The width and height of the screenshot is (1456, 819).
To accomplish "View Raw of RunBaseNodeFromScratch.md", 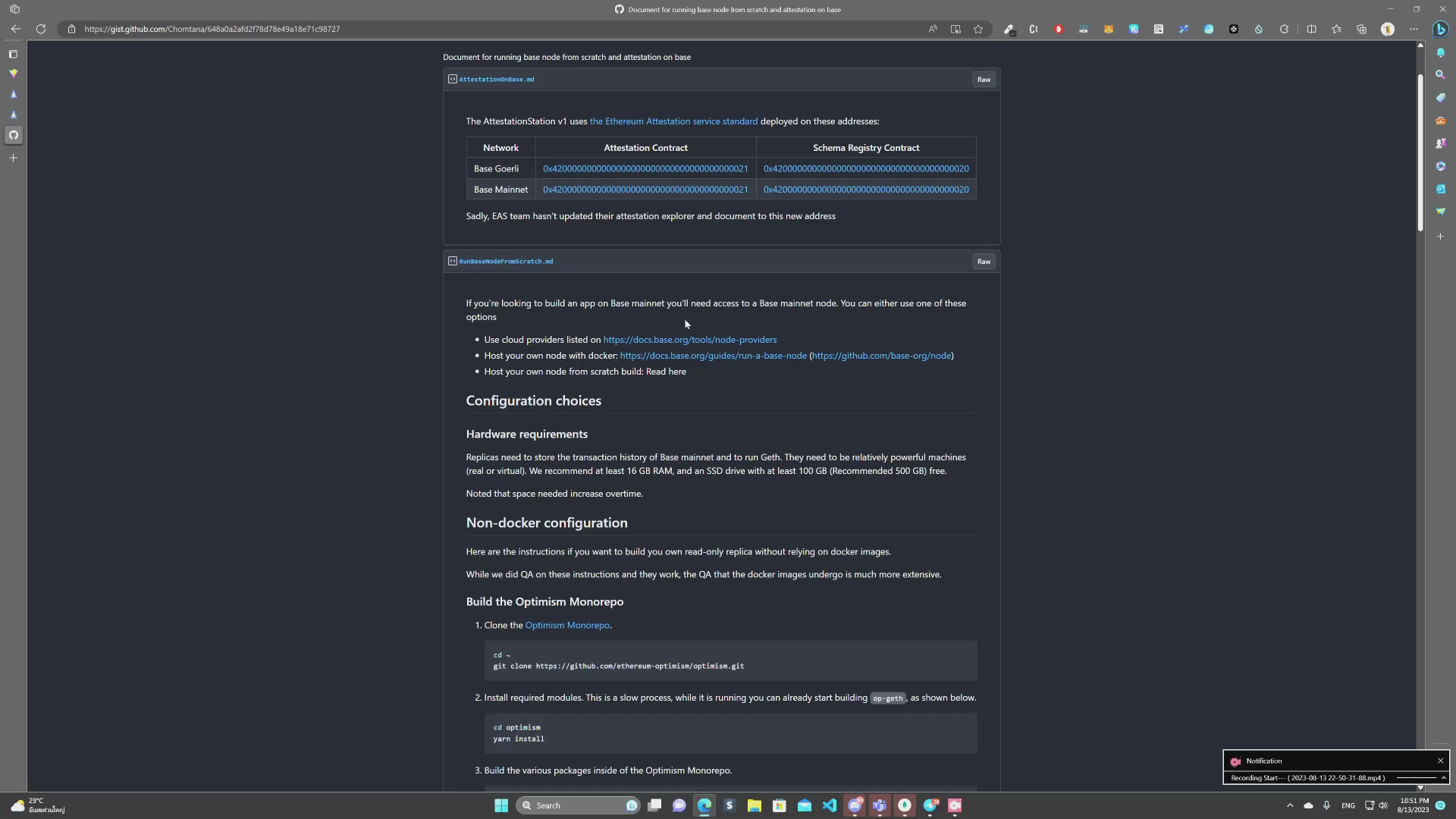I will click(984, 261).
